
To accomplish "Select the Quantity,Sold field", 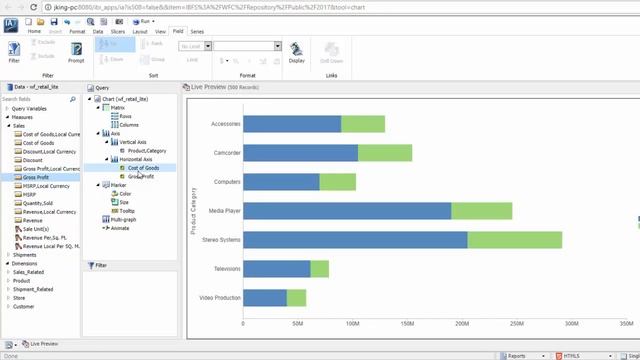I will 38,203.
